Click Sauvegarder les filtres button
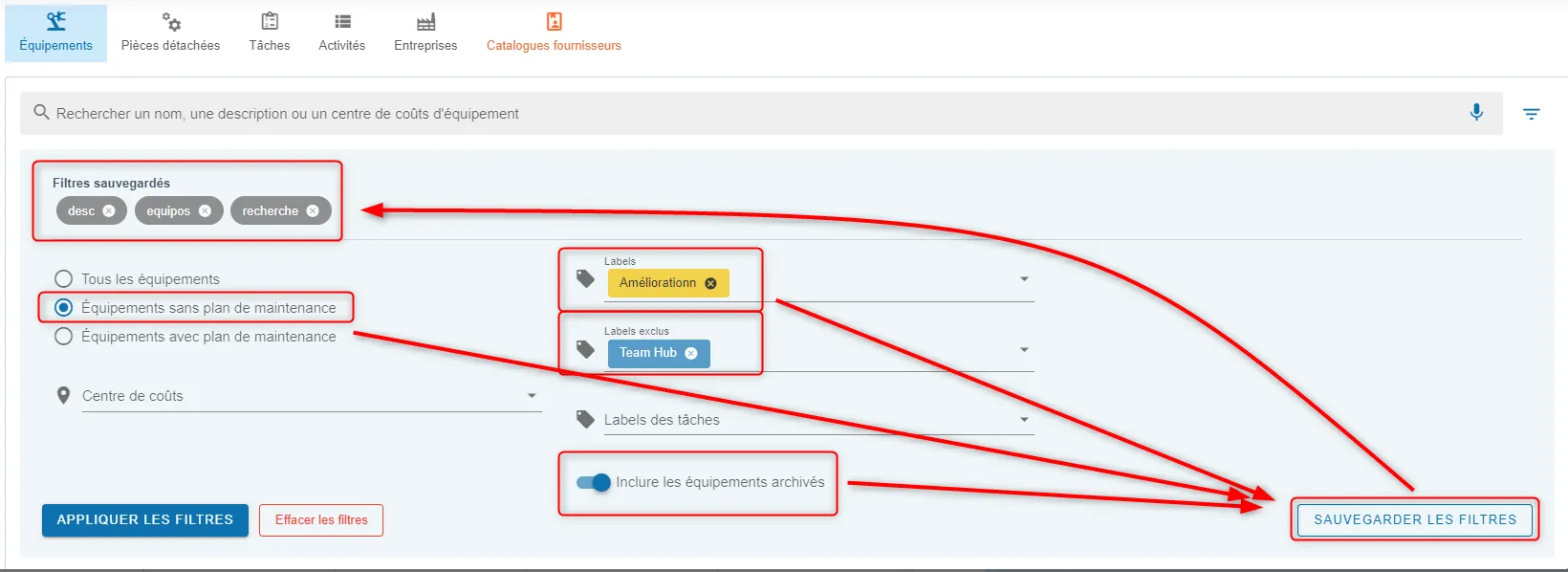 tap(1415, 520)
